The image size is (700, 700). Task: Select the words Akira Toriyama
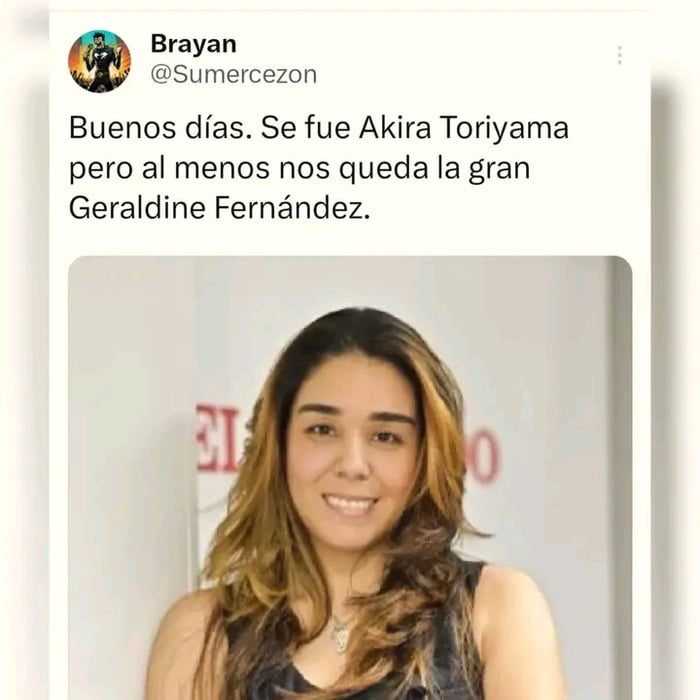[464, 128]
